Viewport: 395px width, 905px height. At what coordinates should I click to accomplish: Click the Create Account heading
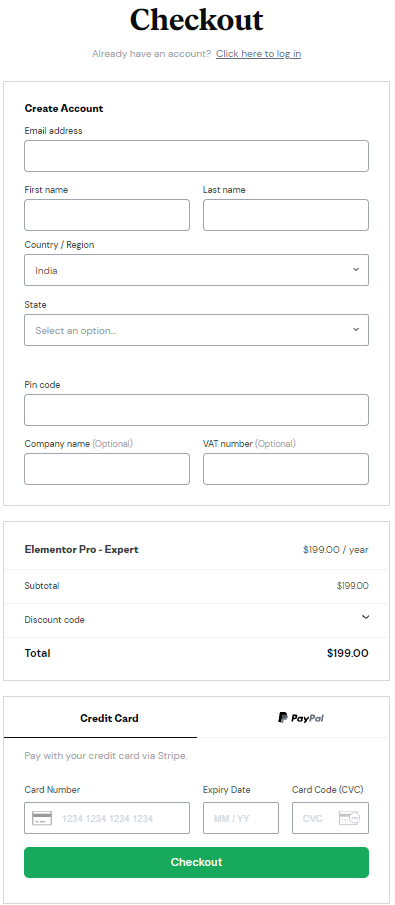coord(64,109)
